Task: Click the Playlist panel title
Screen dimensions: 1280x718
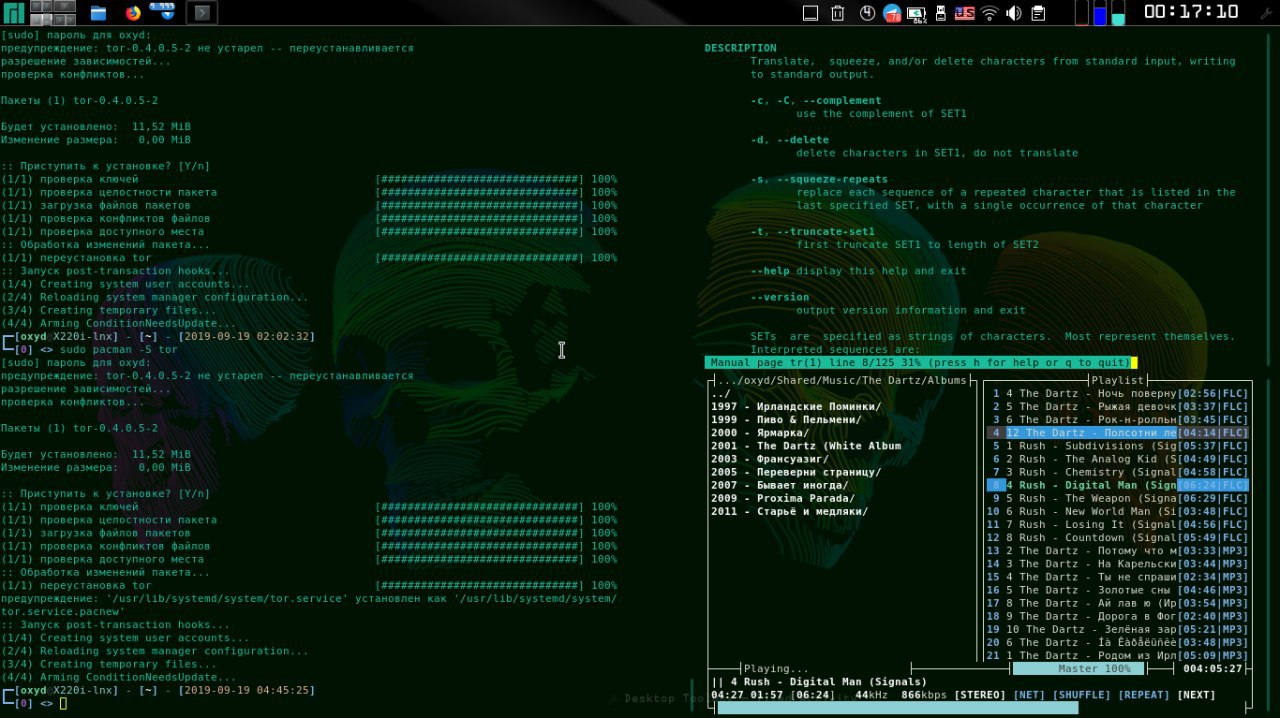Action: click(x=1117, y=380)
